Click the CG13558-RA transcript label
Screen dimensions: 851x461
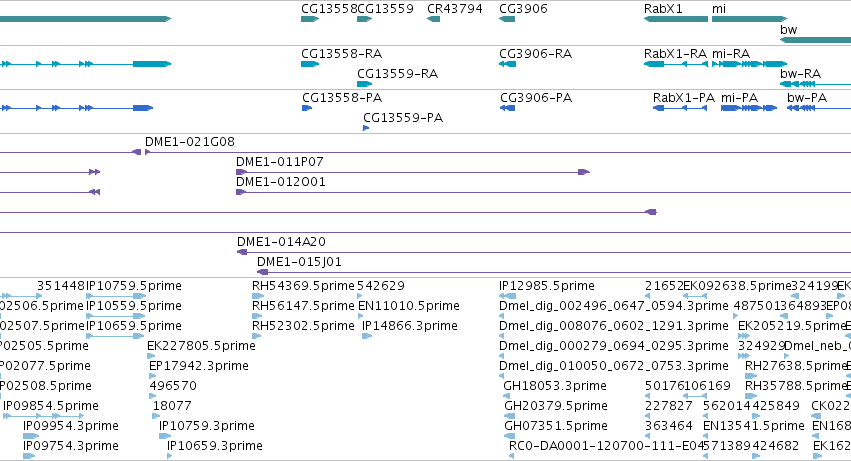(341, 54)
